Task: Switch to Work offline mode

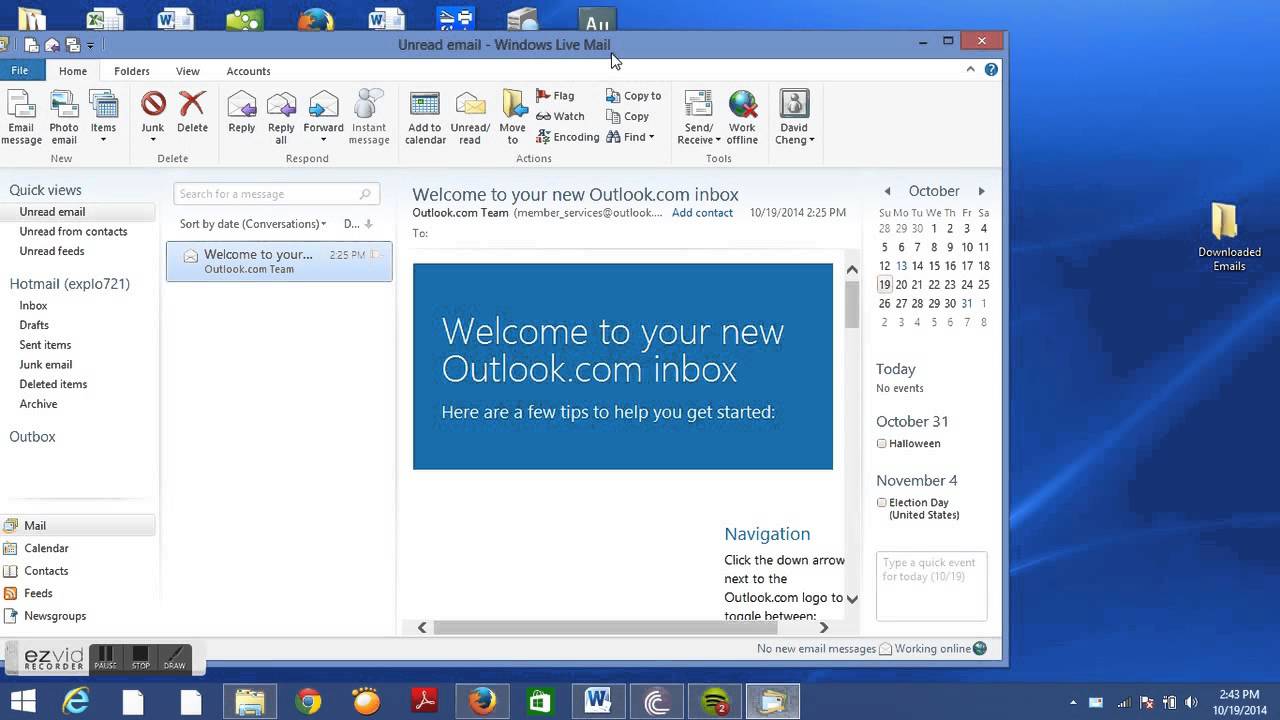Action: pyautogui.click(x=742, y=117)
